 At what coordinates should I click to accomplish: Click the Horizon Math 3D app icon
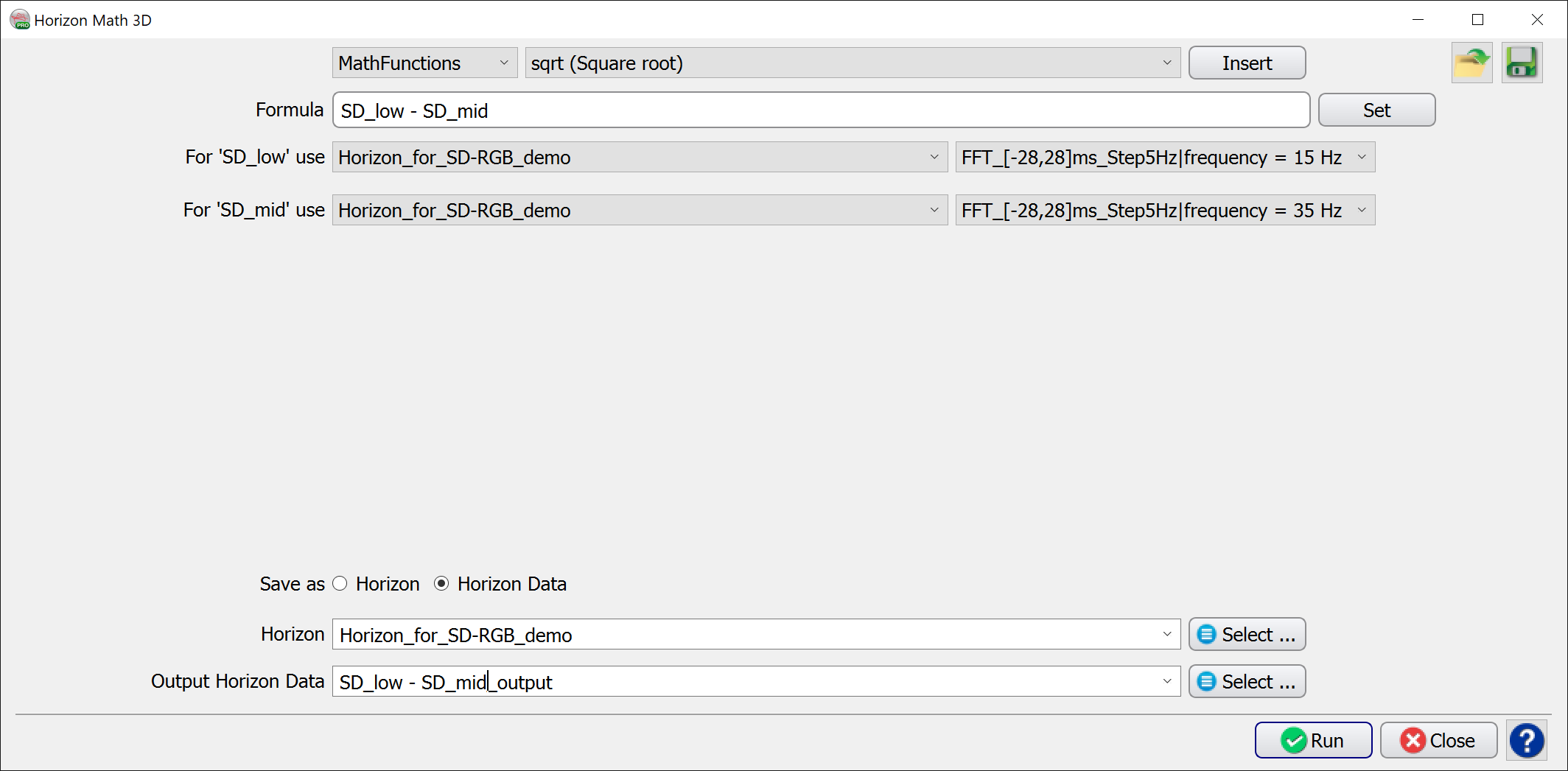click(x=19, y=20)
